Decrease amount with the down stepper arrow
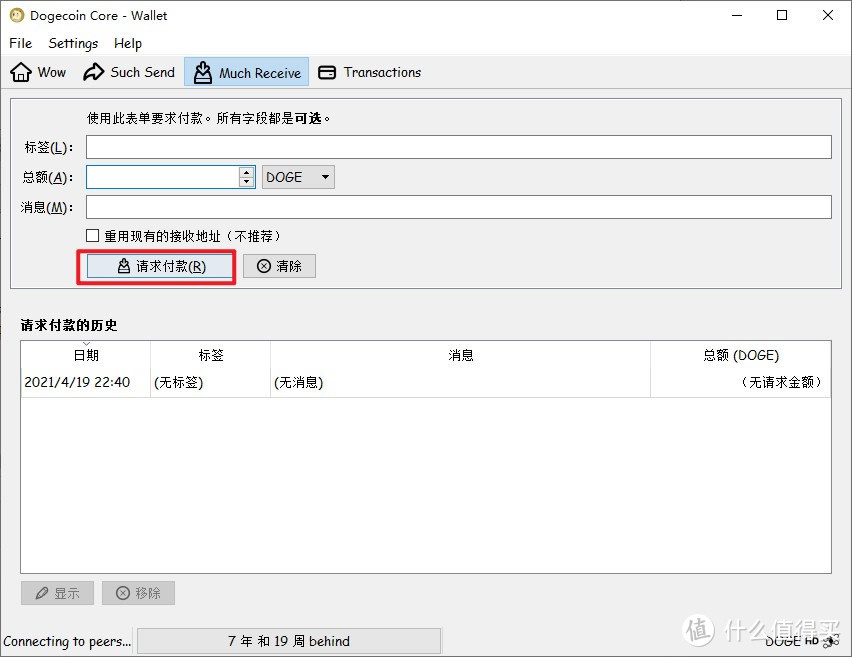The image size is (852, 657). [x=247, y=183]
